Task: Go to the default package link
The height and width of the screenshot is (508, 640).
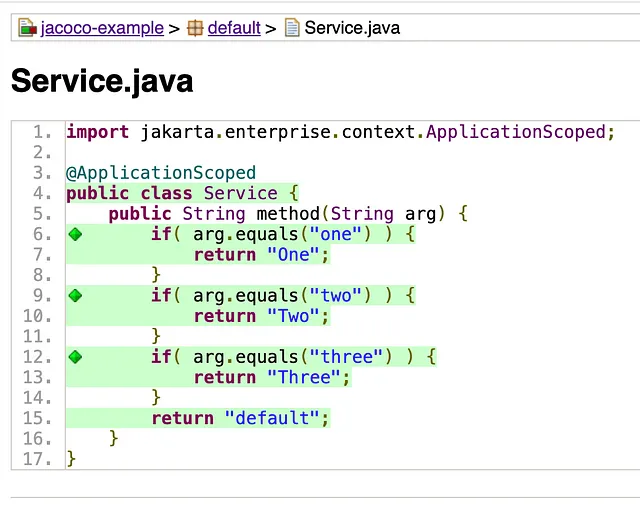Action: pos(234,28)
